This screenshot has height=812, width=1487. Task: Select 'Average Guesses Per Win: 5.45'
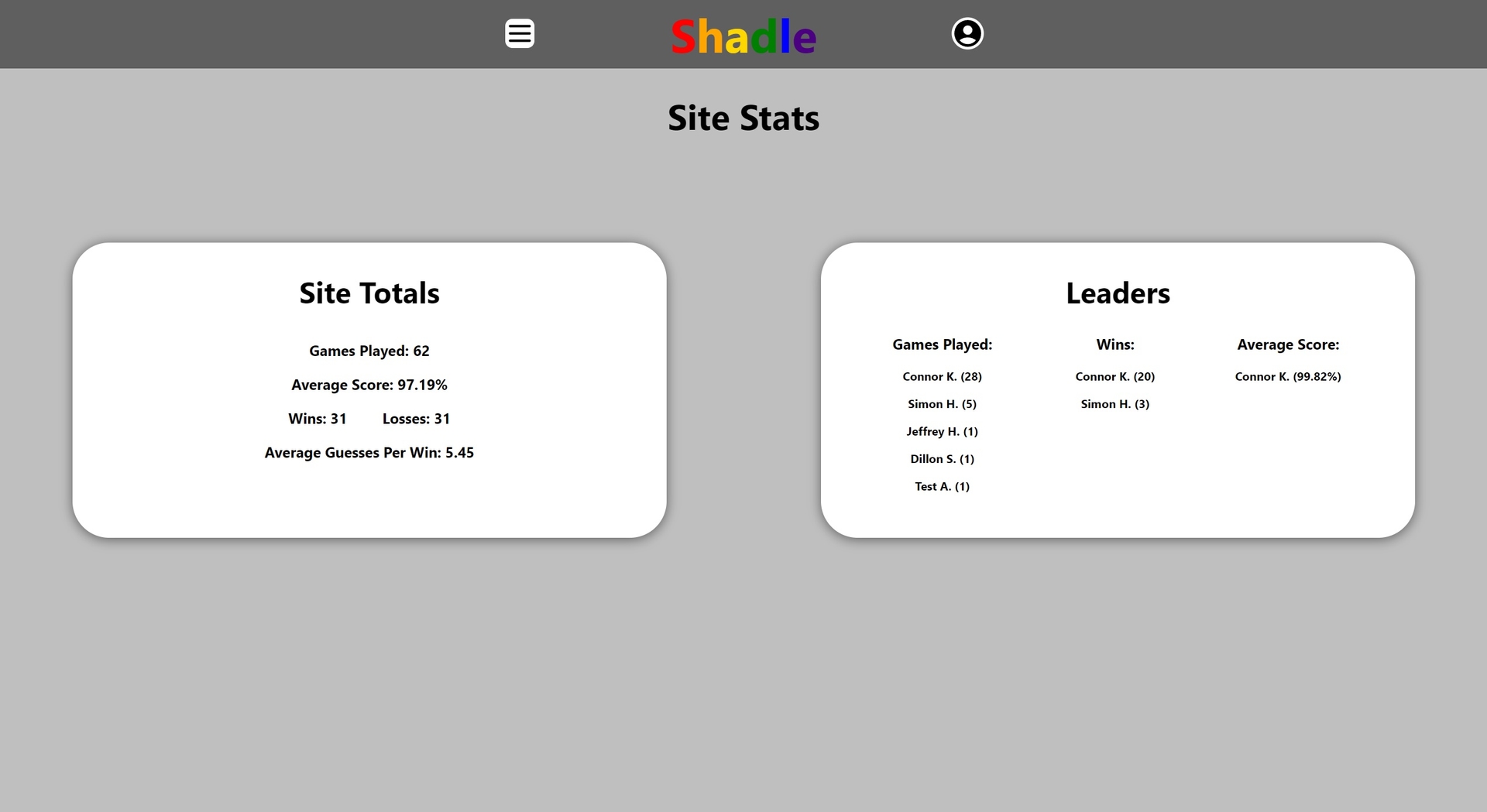coord(369,453)
